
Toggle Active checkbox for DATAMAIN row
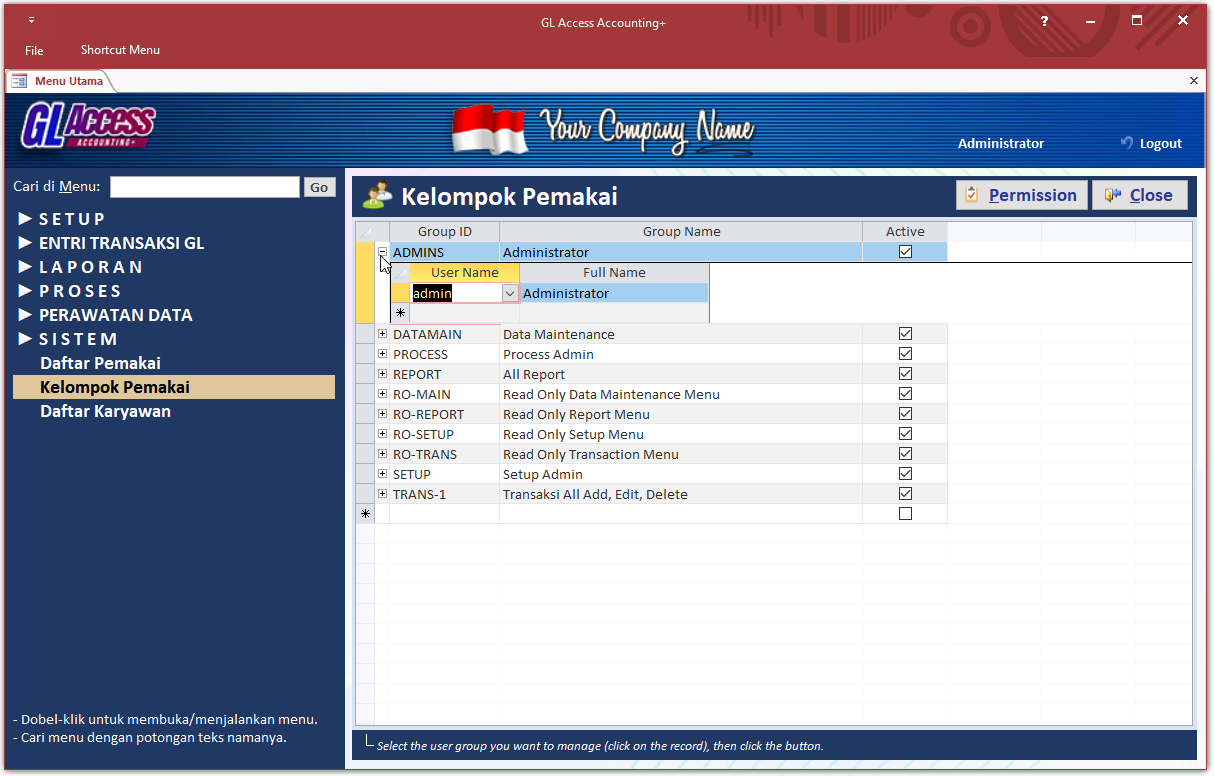[905, 334]
